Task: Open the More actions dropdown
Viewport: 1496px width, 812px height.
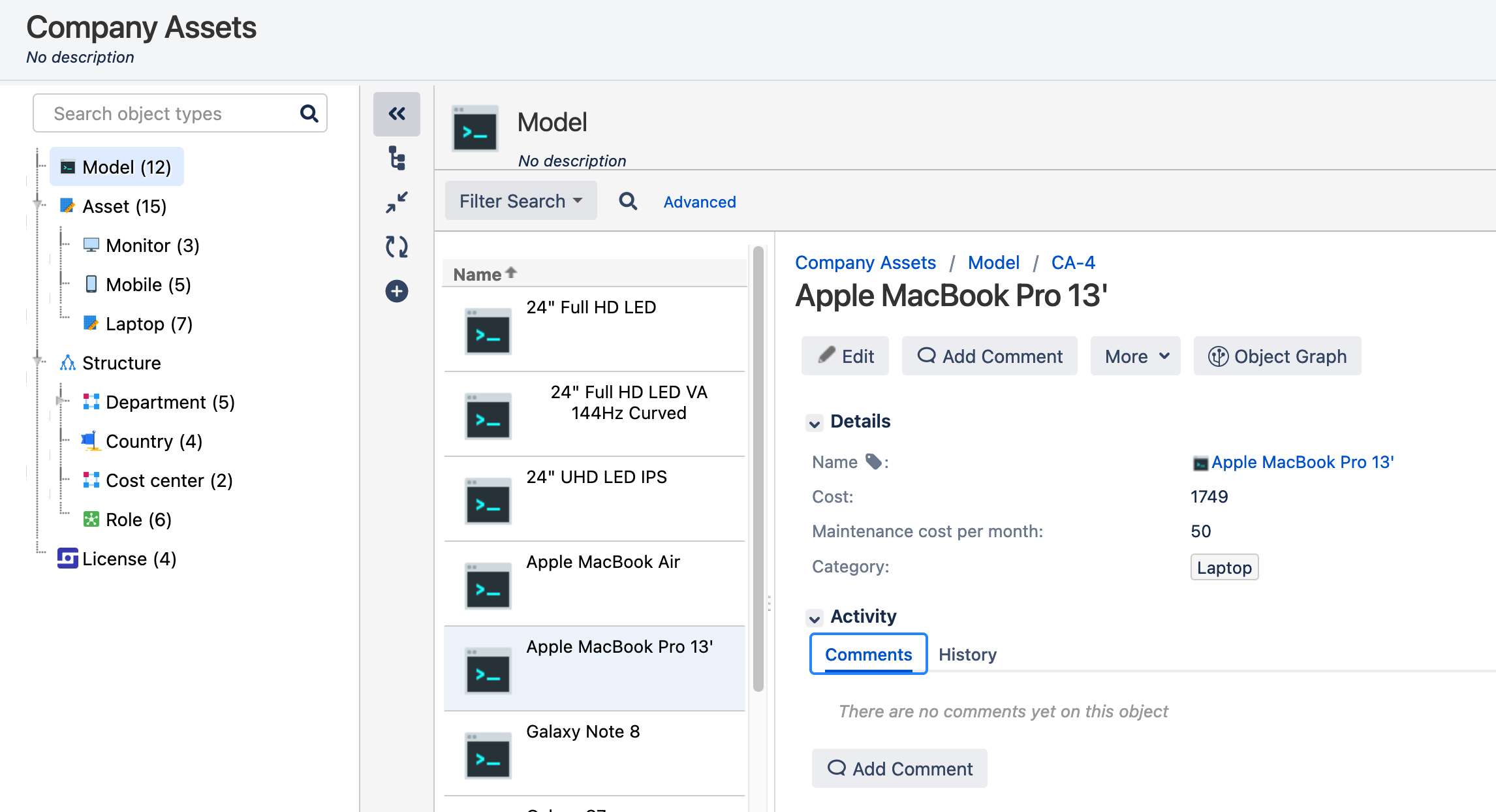Action: (x=1136, y=356)
